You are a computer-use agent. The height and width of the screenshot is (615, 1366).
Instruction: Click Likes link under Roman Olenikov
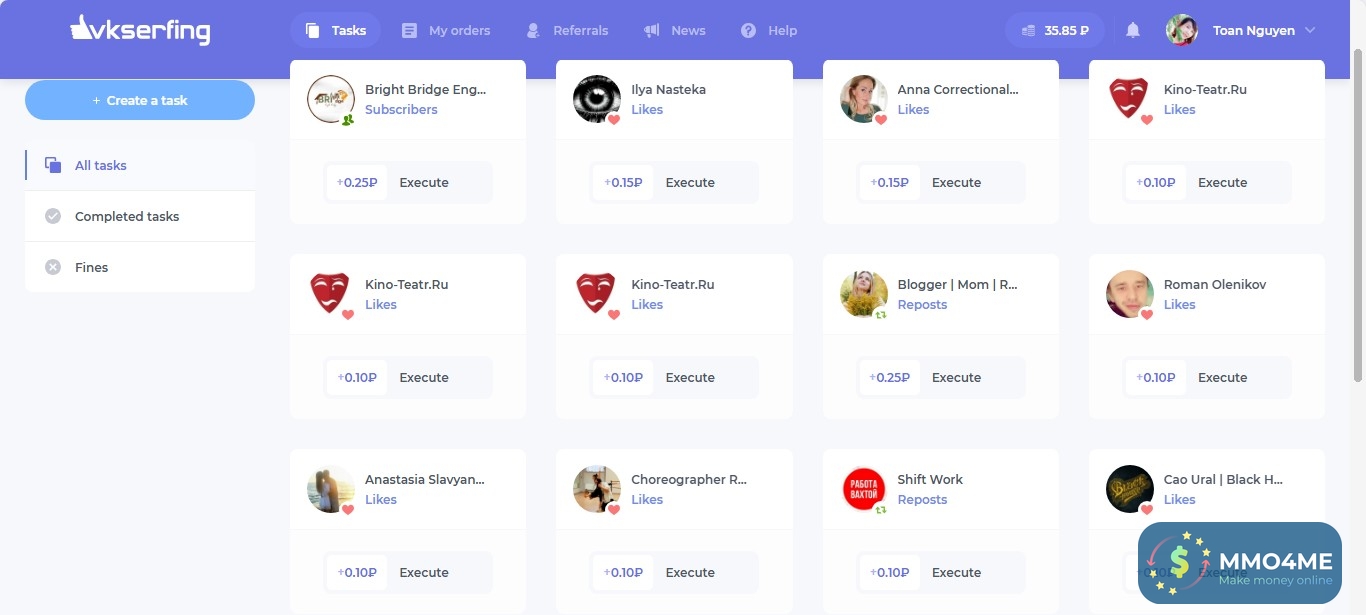pos(1179,305)
